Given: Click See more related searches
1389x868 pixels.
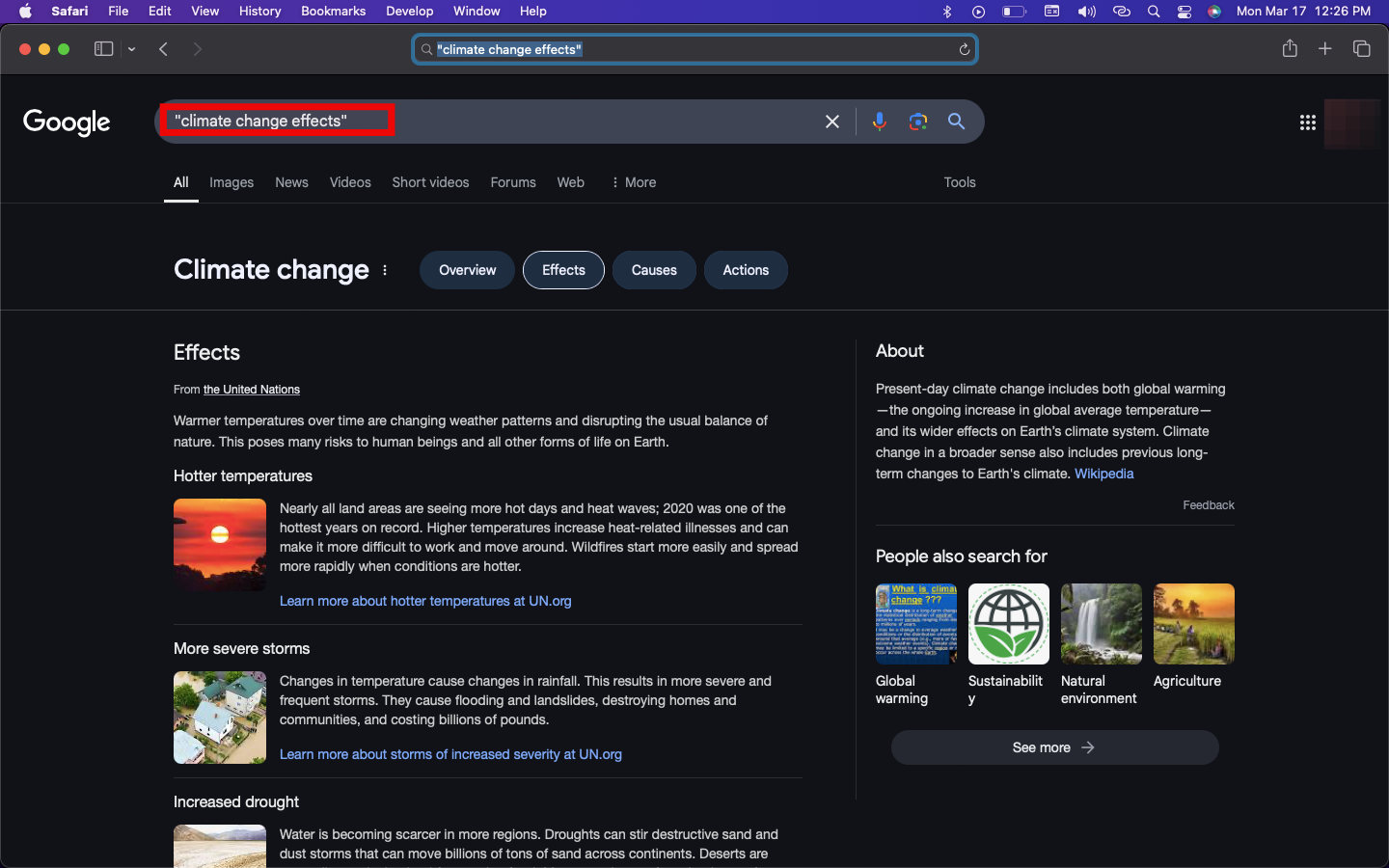Looking at the screenshot, I should pos(1054,747).
